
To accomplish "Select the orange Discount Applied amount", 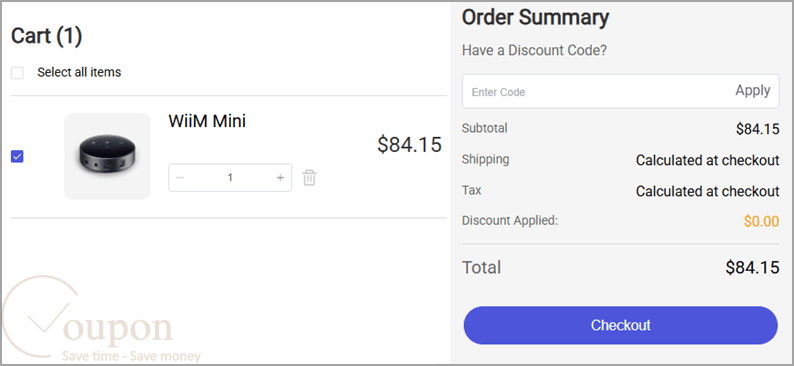I will tap(761, 221).
